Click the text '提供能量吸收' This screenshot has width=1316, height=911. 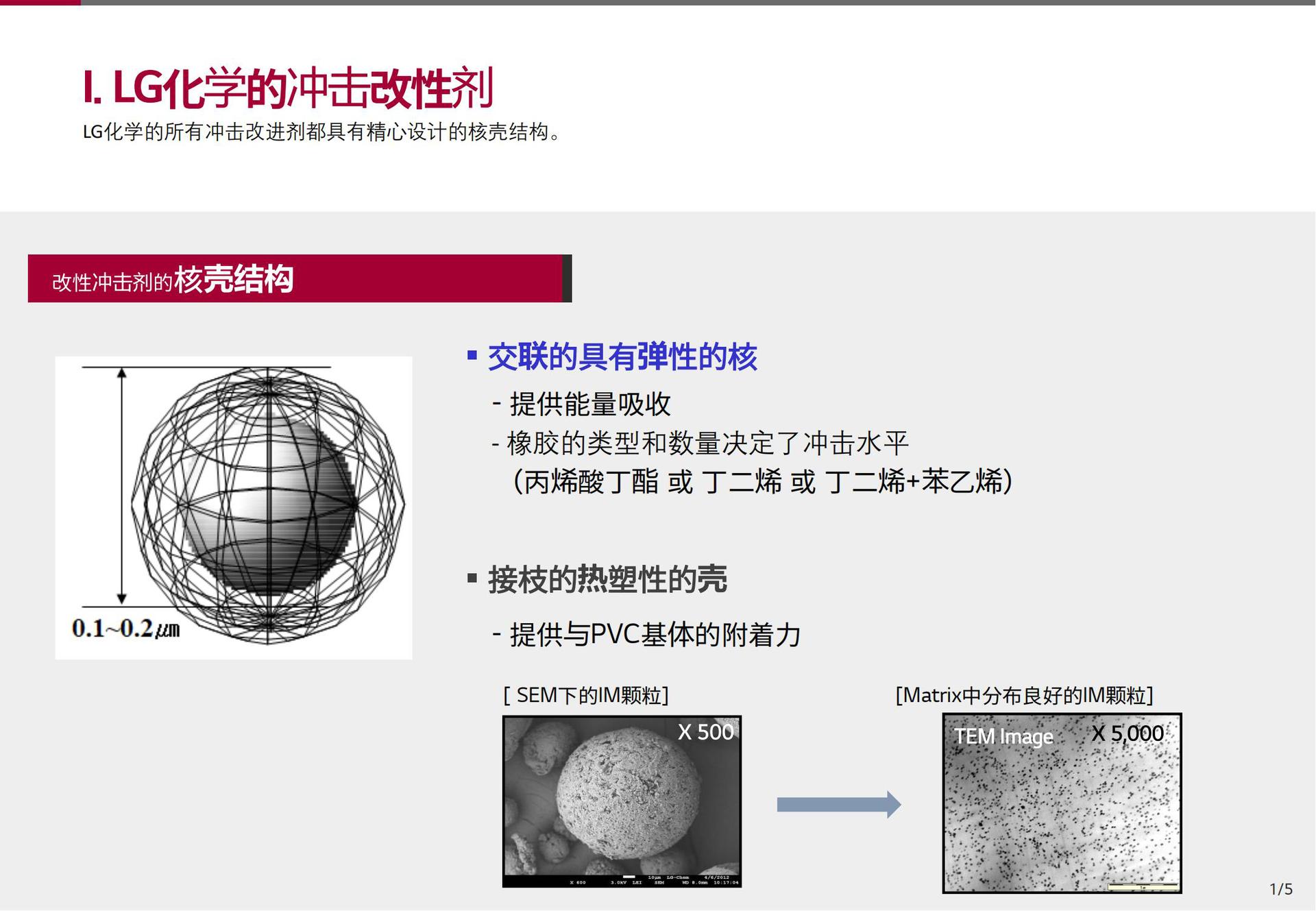pos(589,404)
